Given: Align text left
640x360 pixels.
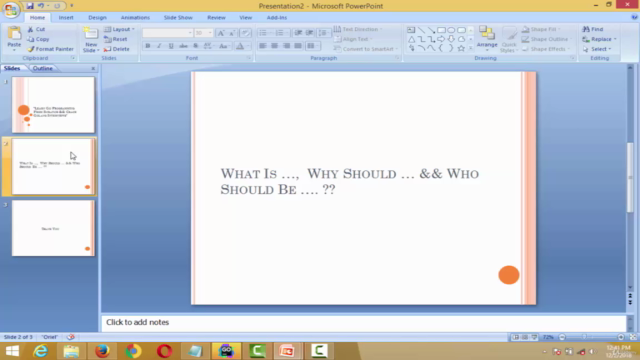Looking at the screenshot, I should click(263, 46).
